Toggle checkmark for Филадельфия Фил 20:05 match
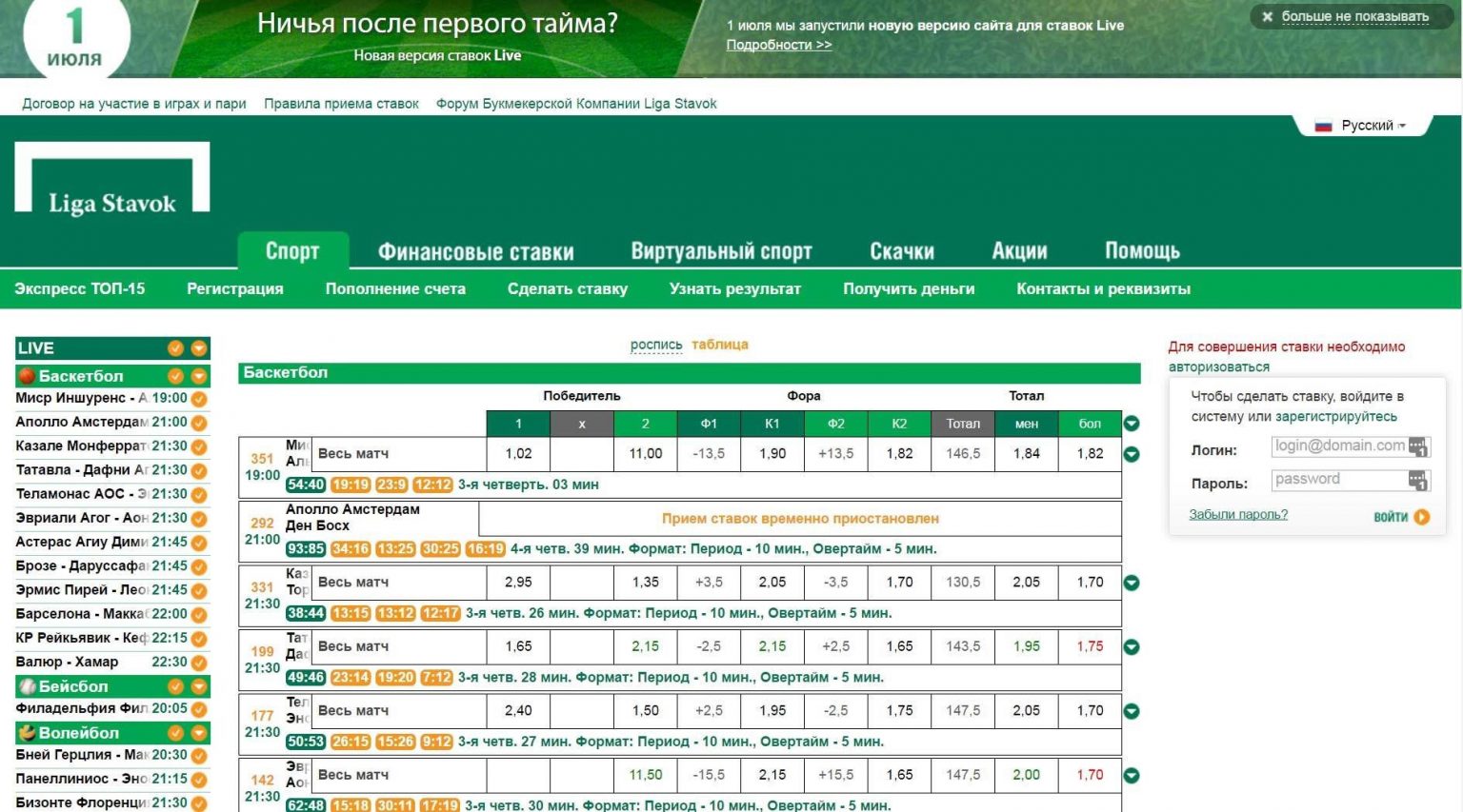The height and width of the screenshot is (812, 1463). pos(199,709)
